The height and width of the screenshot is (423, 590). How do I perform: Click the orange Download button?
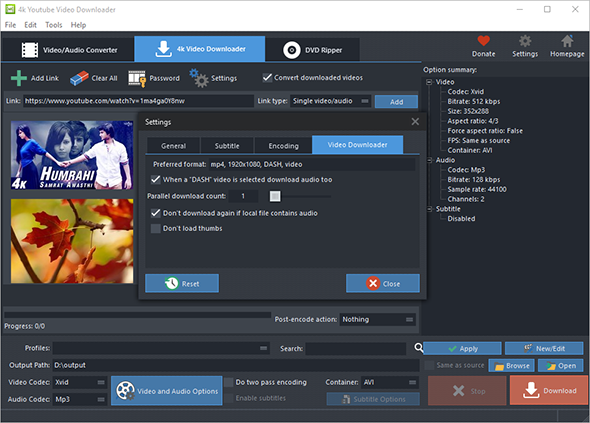(x=549, y=390)
